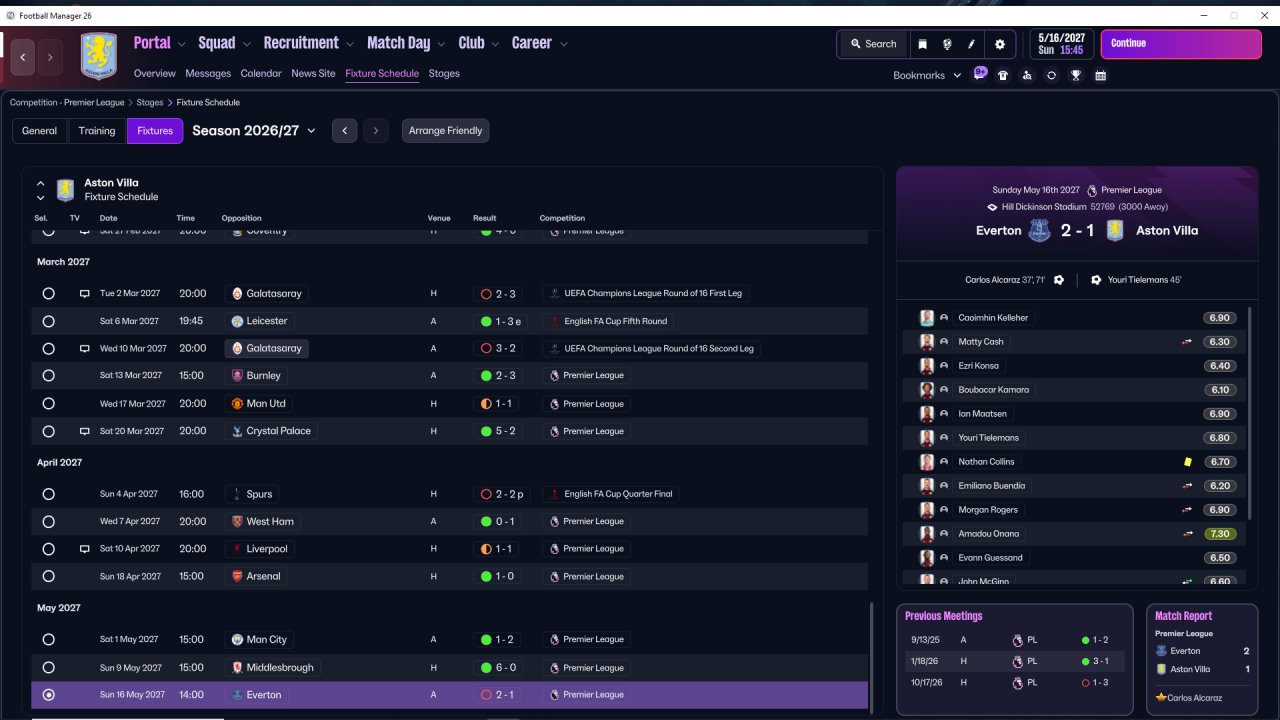1280x720 pixels.
Task: Open the bookmark icon beside Search
Action: point(922,44)
